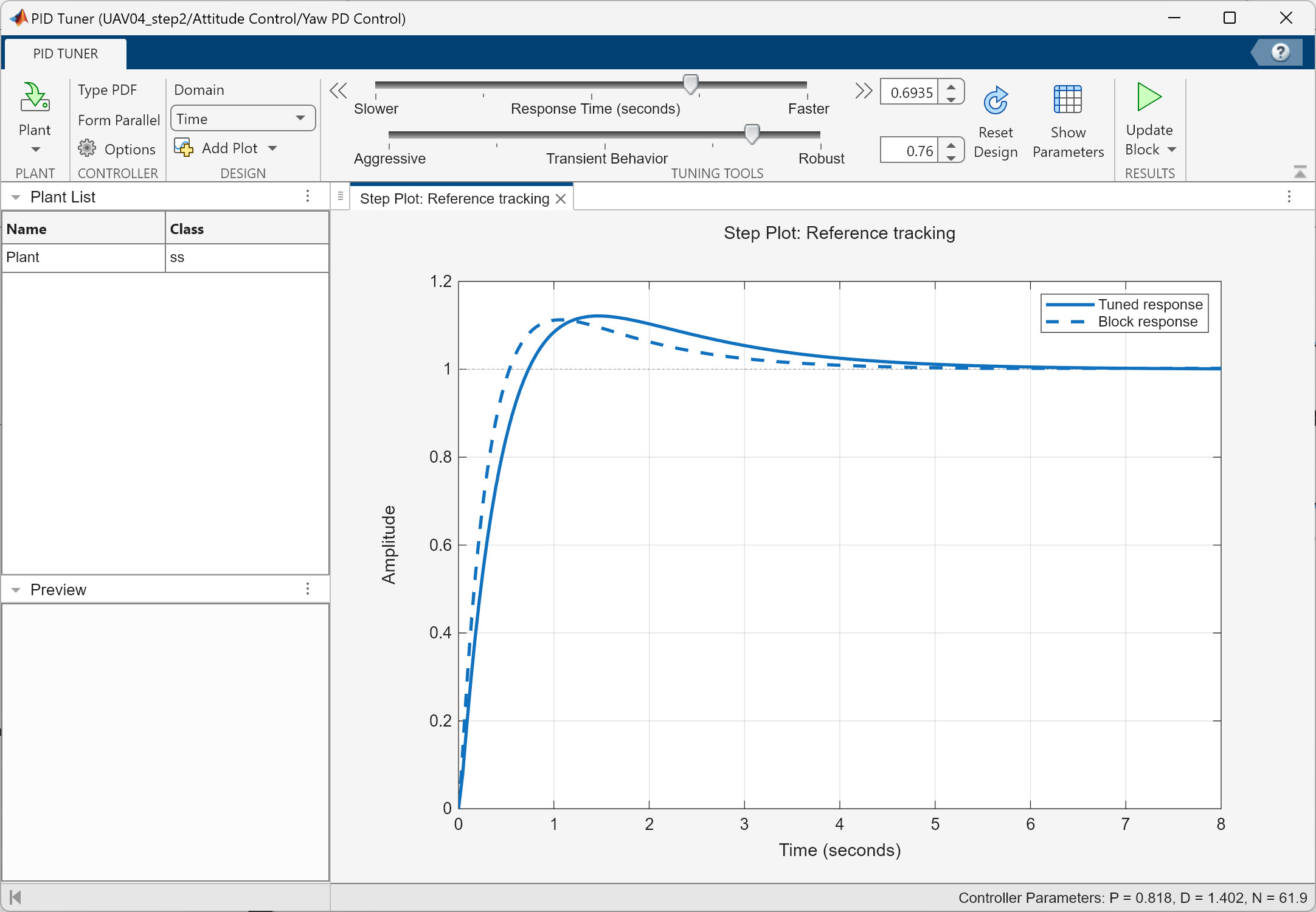
Task: Click the Options gear icon
Action: [87, 148]
